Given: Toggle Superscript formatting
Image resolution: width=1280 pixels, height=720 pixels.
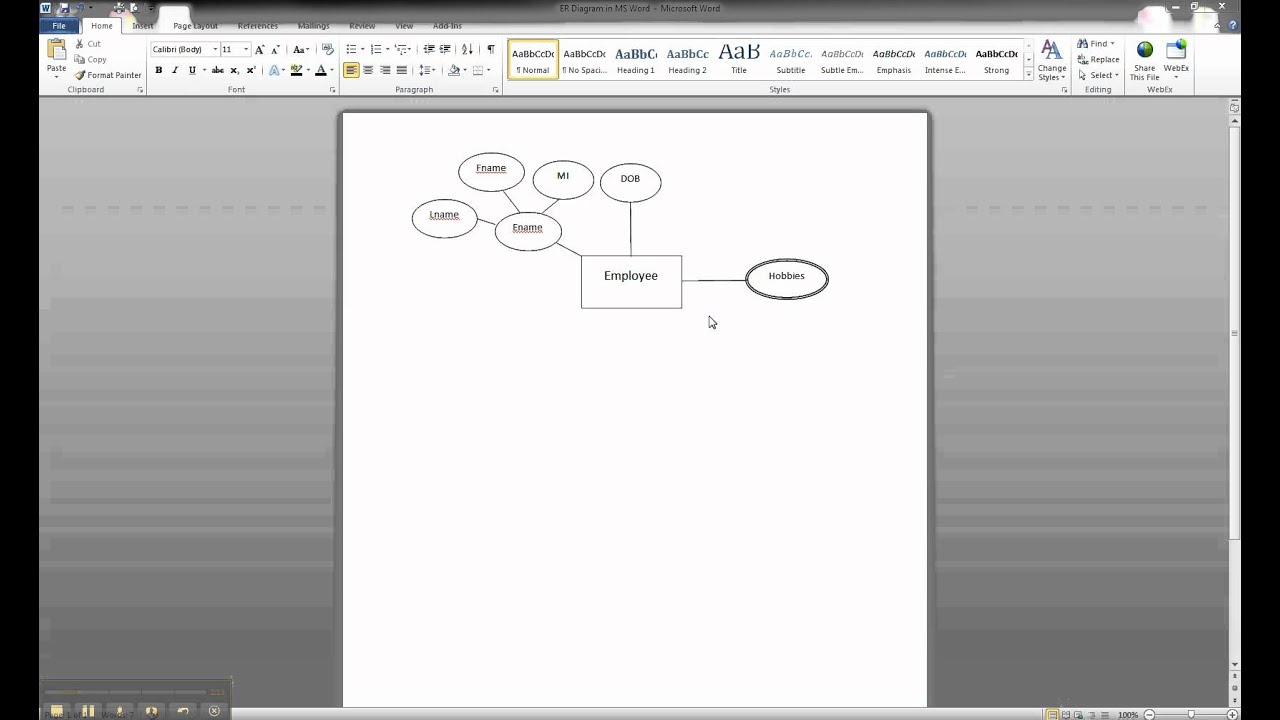Looking at the screenshot, I should coord(250,70).
